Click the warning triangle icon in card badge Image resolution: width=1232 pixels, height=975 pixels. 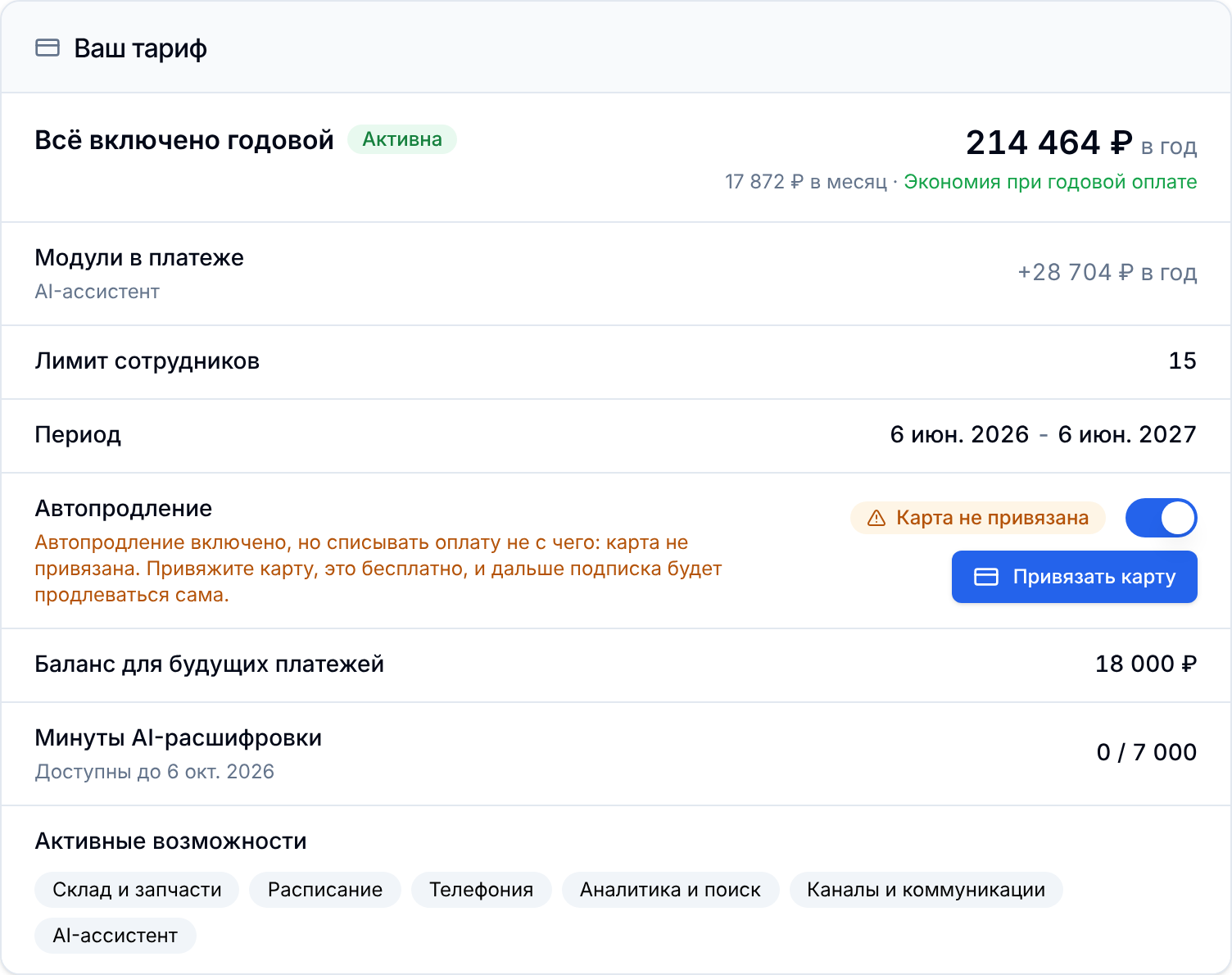(876, 518)
